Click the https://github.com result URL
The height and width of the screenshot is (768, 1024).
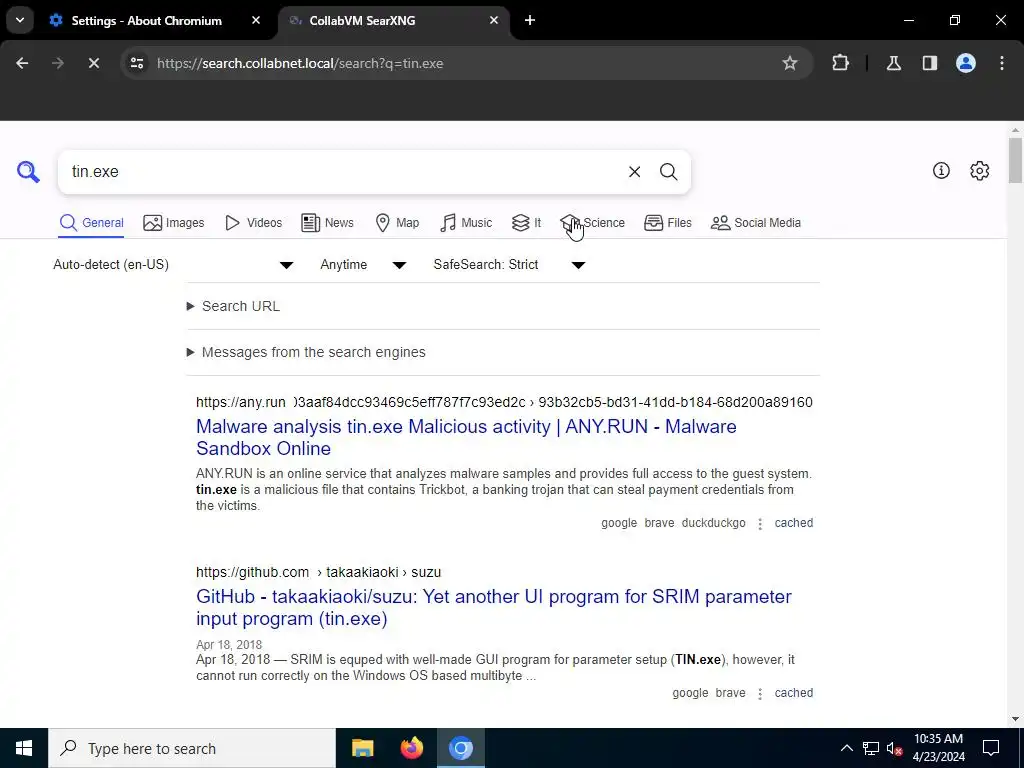tap(318, 572)
